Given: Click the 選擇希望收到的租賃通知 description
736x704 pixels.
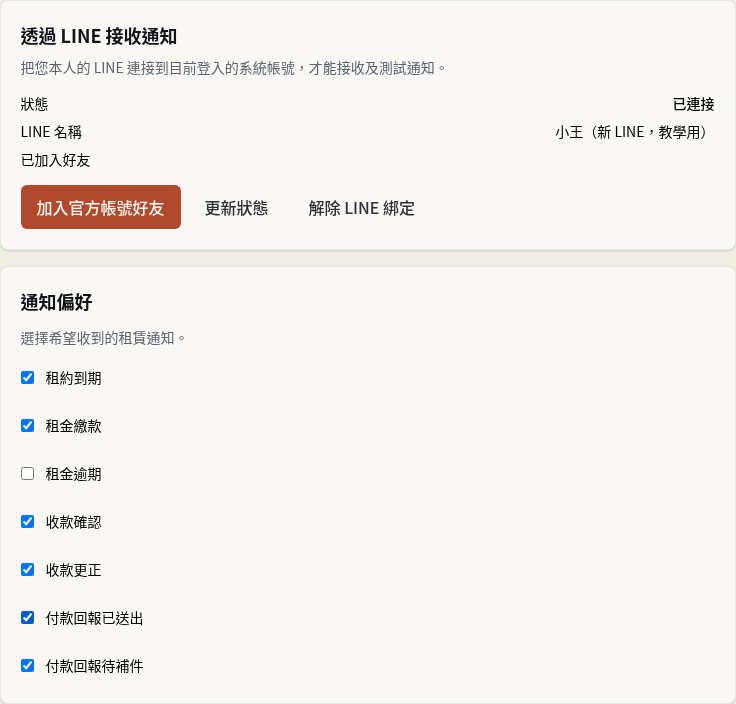Looking at the screenshot, I should tap(103, 338).
